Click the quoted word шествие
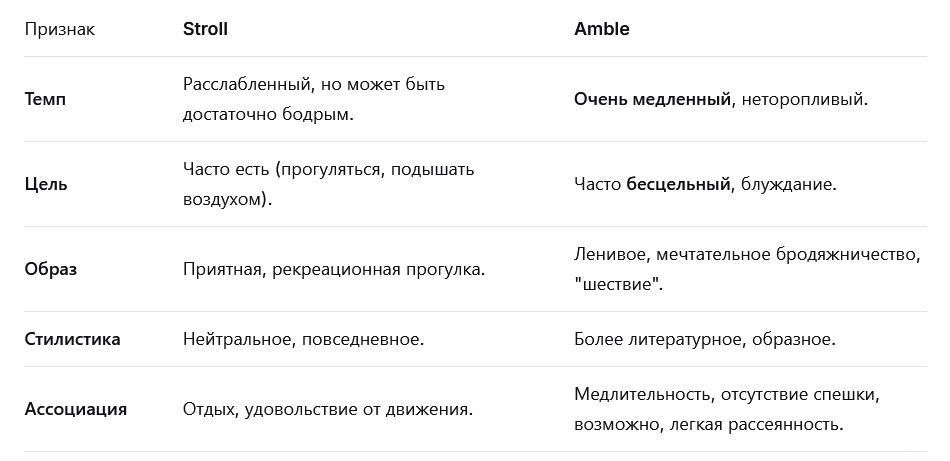950x461 pixels. 619,284
